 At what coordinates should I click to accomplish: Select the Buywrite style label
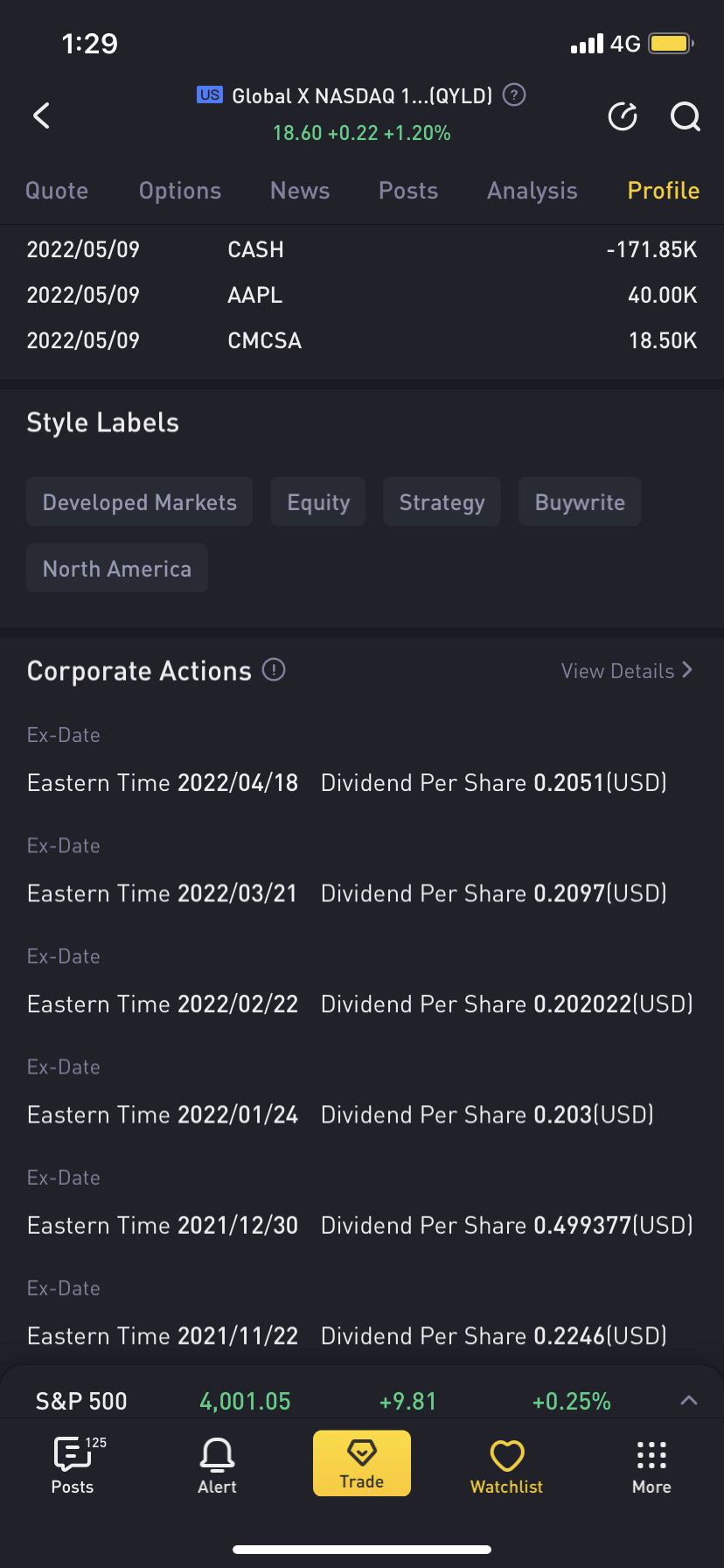[x=580, y=502]
